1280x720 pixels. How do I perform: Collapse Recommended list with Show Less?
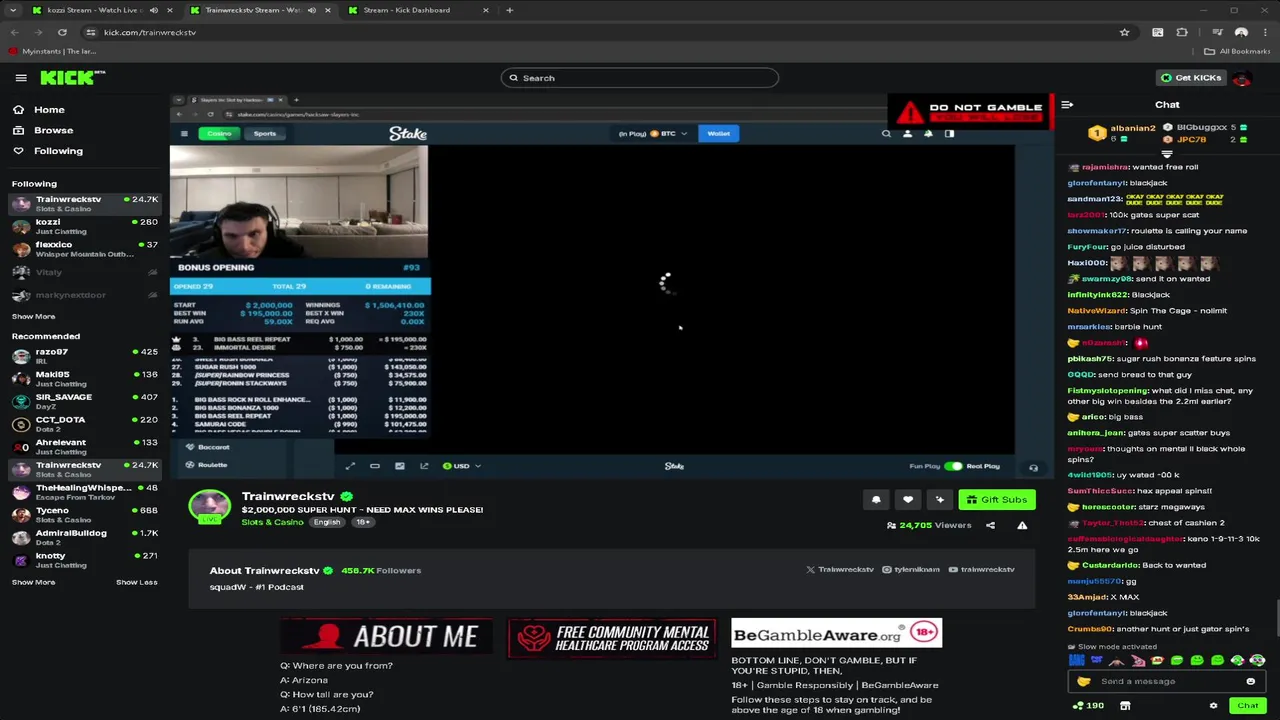click(x=136, y=582)
